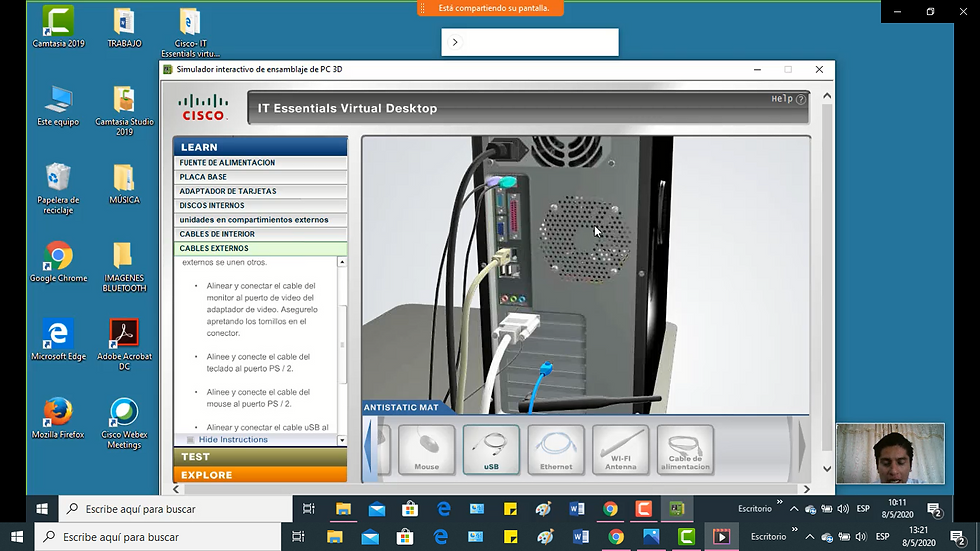
Task: Click Start button on bottom taskbar
Action: click(17, 537)
